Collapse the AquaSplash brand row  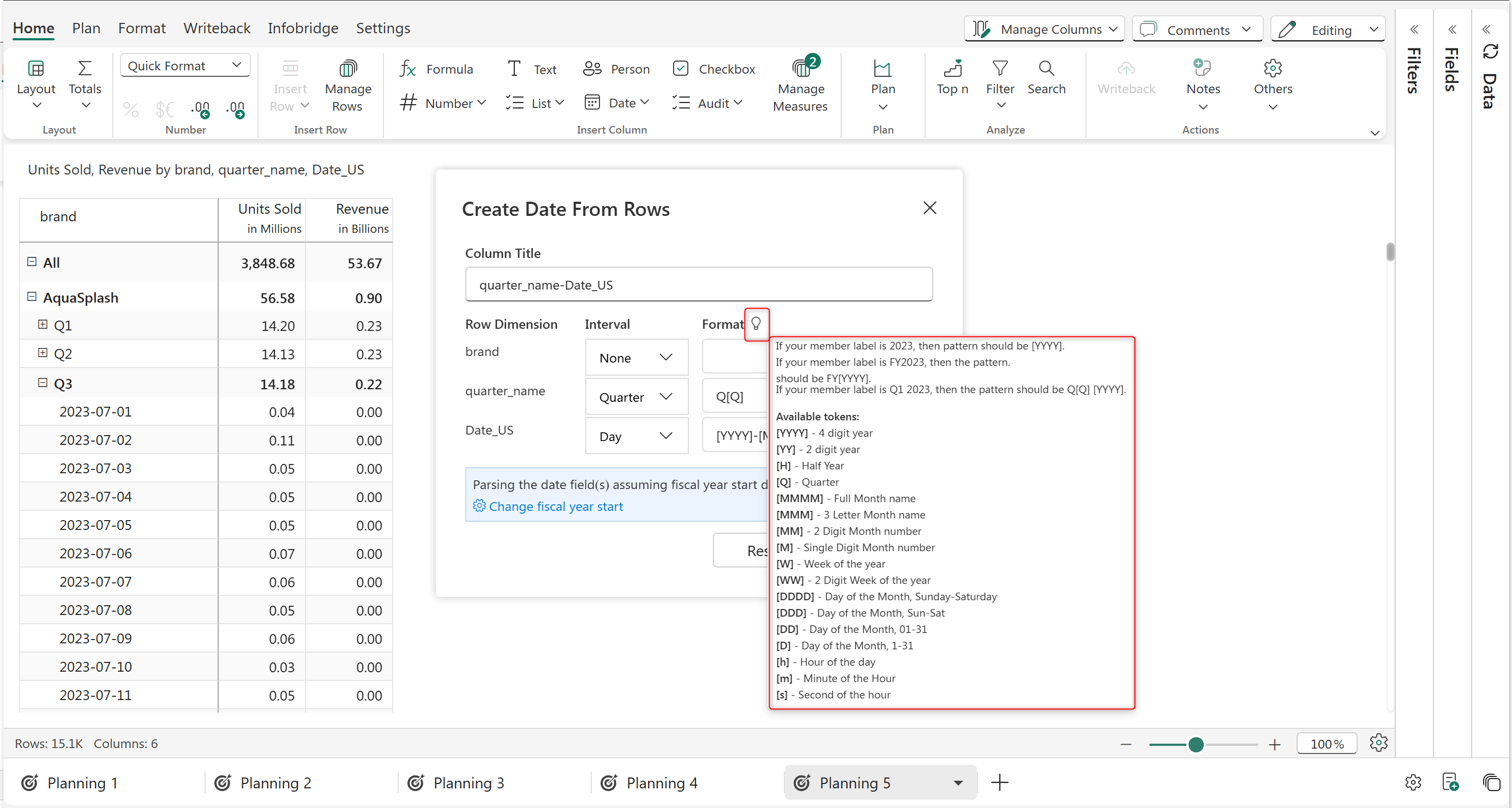[x=32, y=297]
